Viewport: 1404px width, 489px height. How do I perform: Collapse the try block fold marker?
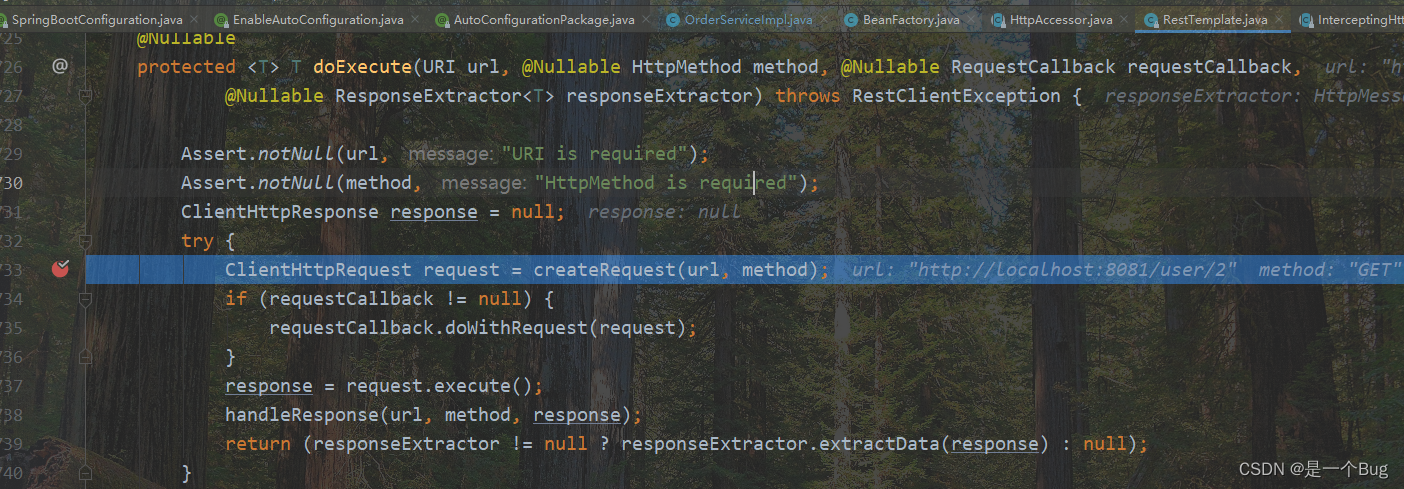click(x=85, y=241)
